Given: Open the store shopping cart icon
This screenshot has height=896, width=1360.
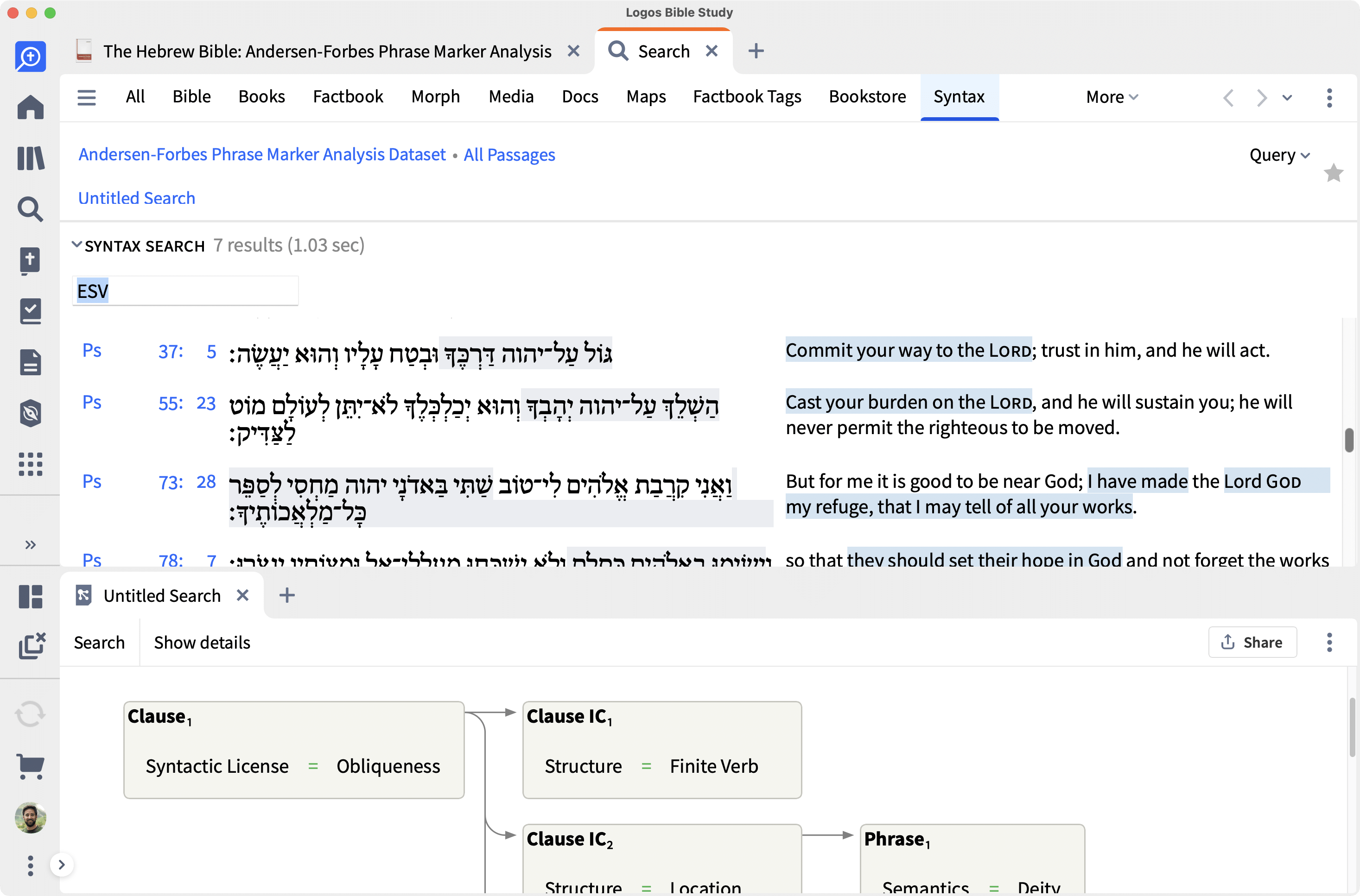Looking at the screenshot, I should (30, 766).
